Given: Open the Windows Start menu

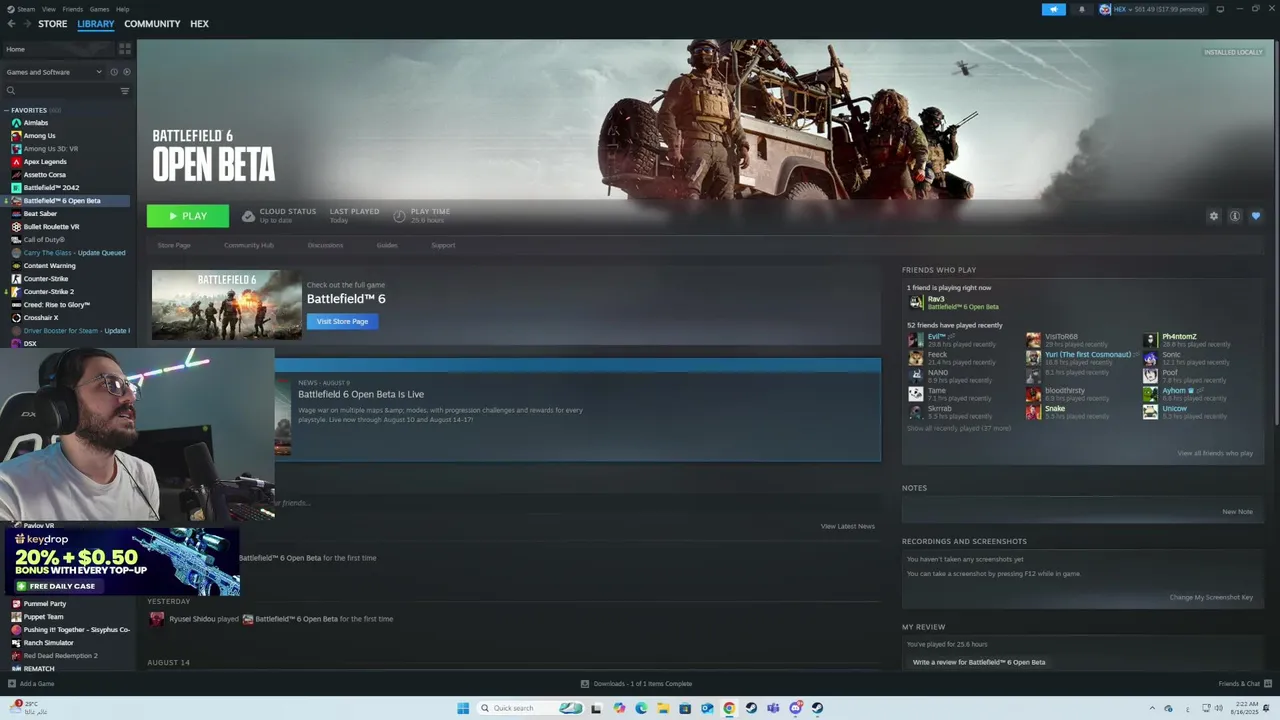Looking at the screenshot, I should (x=463, y=708).
